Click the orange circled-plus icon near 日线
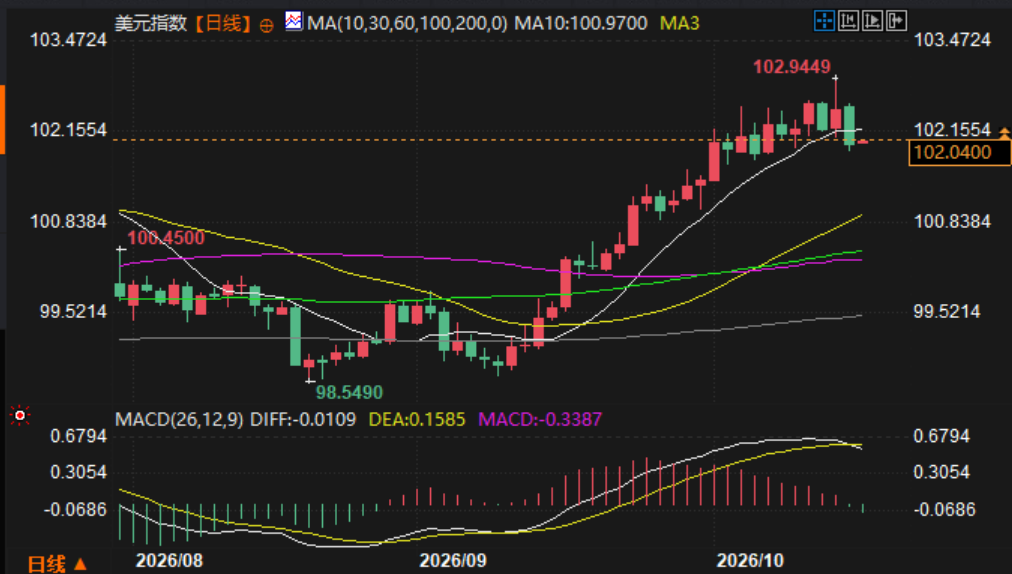 tap(266, 26)
